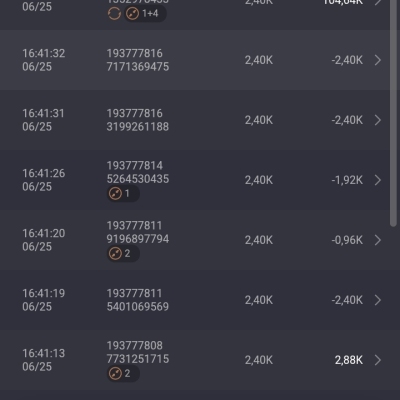400x400 pixels.
Task: Click the 2,88K win amount
Action: pos(349,360)
